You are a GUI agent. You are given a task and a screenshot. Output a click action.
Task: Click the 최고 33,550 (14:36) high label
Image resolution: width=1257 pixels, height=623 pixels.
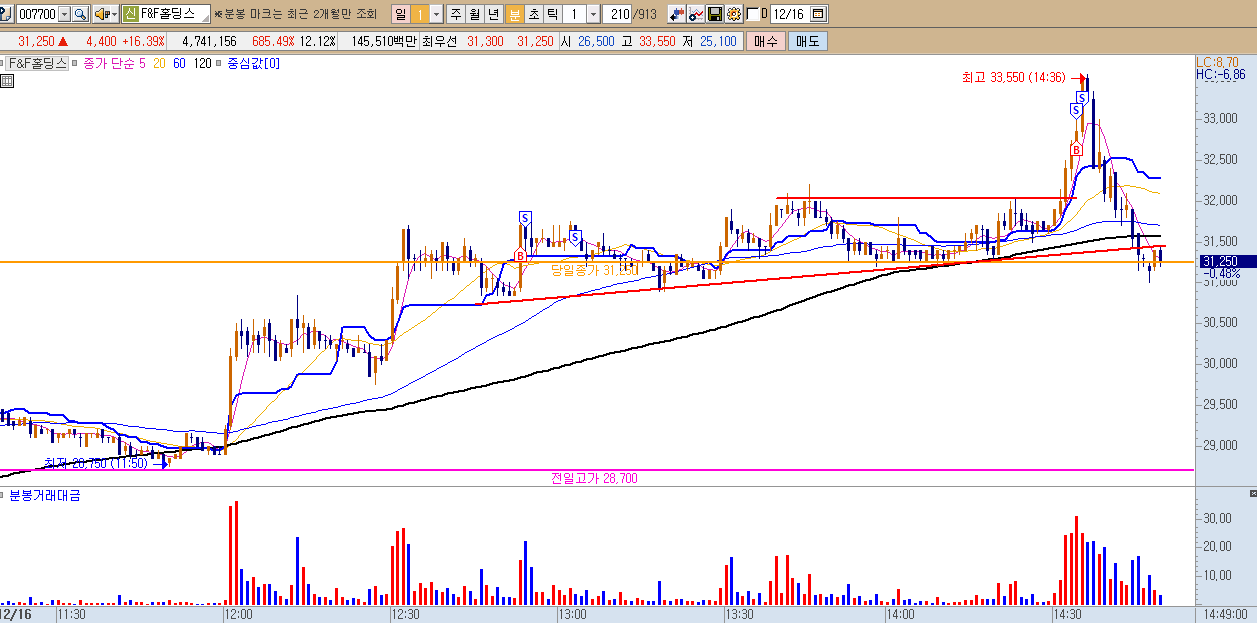tap(1013, 77)
